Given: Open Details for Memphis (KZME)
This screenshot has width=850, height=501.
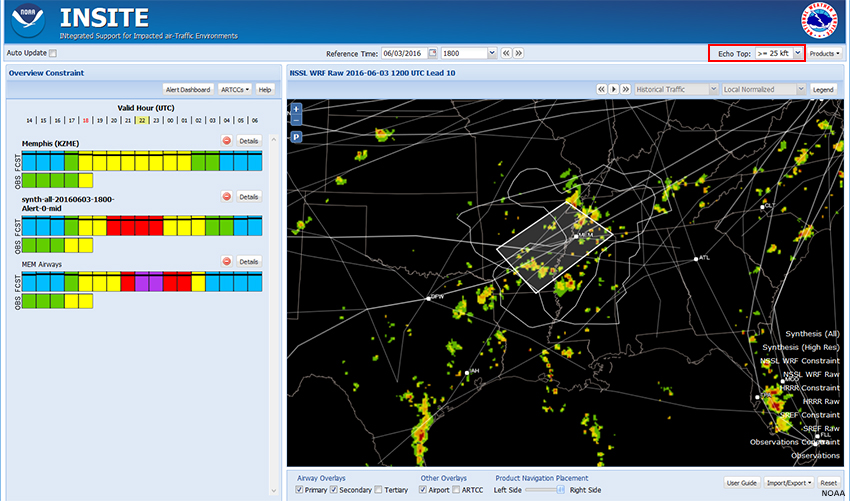Looking at the screenshot, I should (x=249, y=141).
